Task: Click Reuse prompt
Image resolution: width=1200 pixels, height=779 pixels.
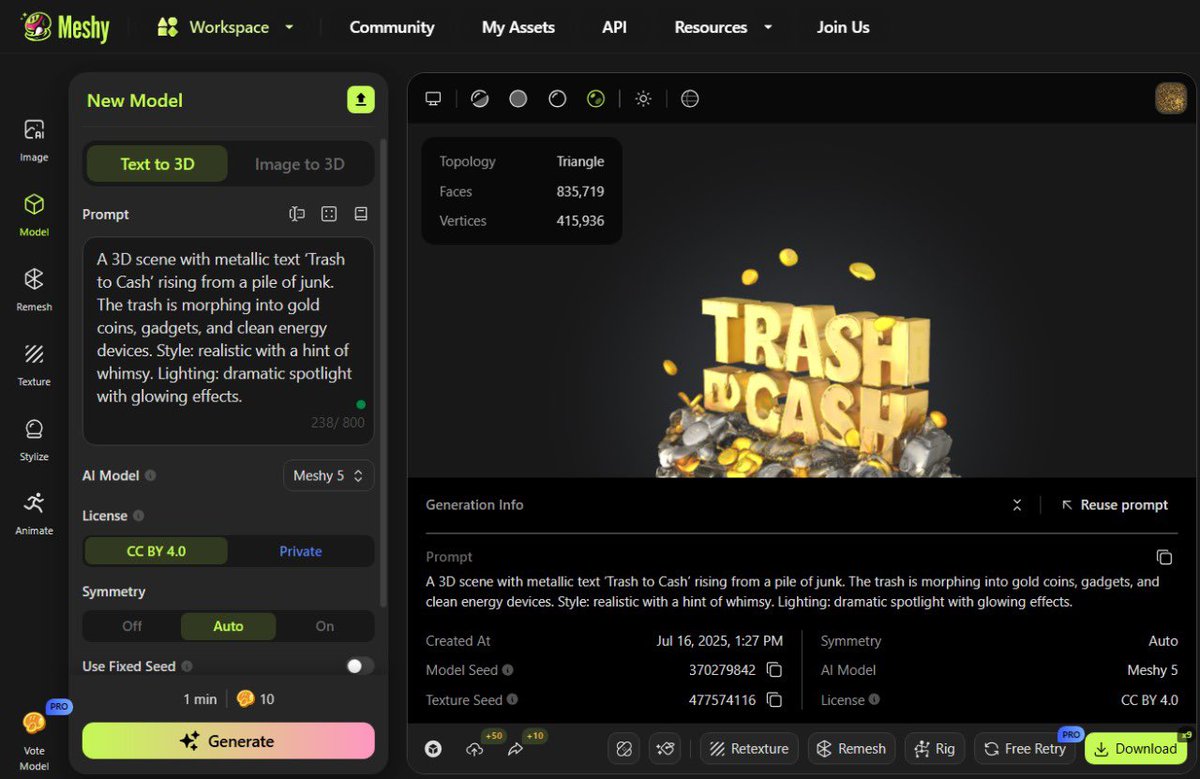Action: point(1114,505)
